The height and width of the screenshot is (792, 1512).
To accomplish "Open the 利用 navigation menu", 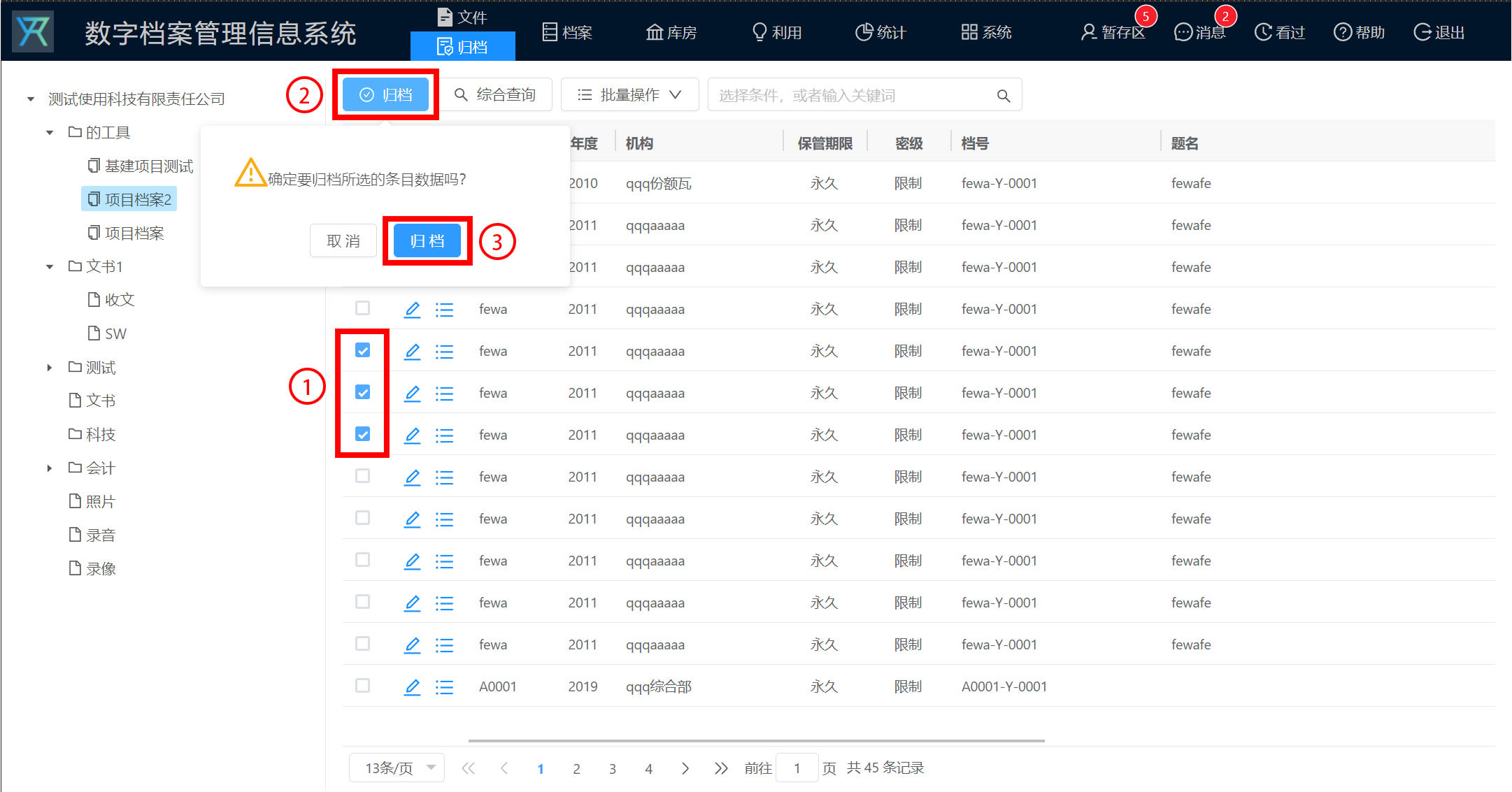I will (777, 32).
